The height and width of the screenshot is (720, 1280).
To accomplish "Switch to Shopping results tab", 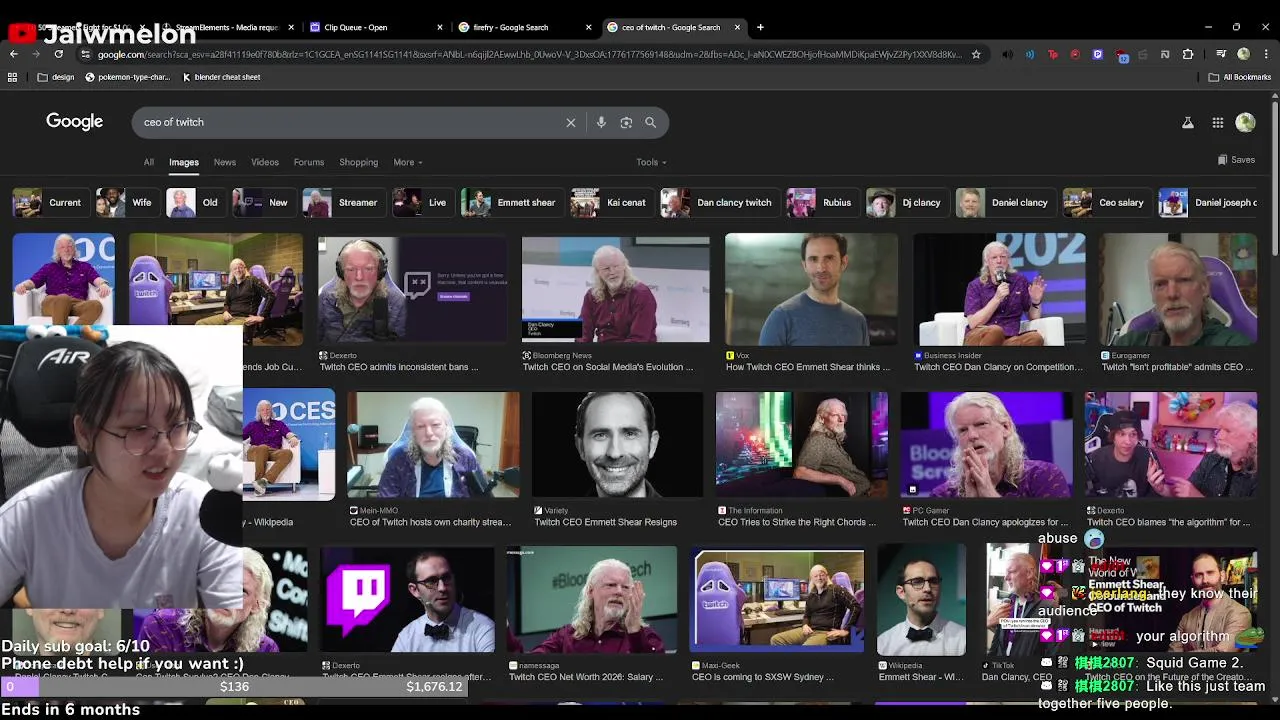I will pos(359,162).
